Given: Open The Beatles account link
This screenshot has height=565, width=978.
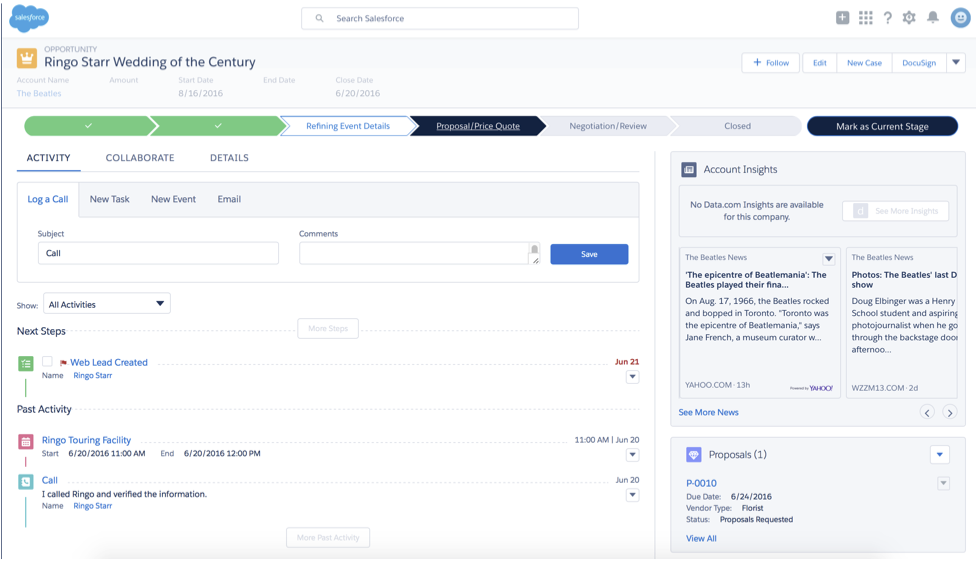Looking at the screenshot, I should (39, 94).
